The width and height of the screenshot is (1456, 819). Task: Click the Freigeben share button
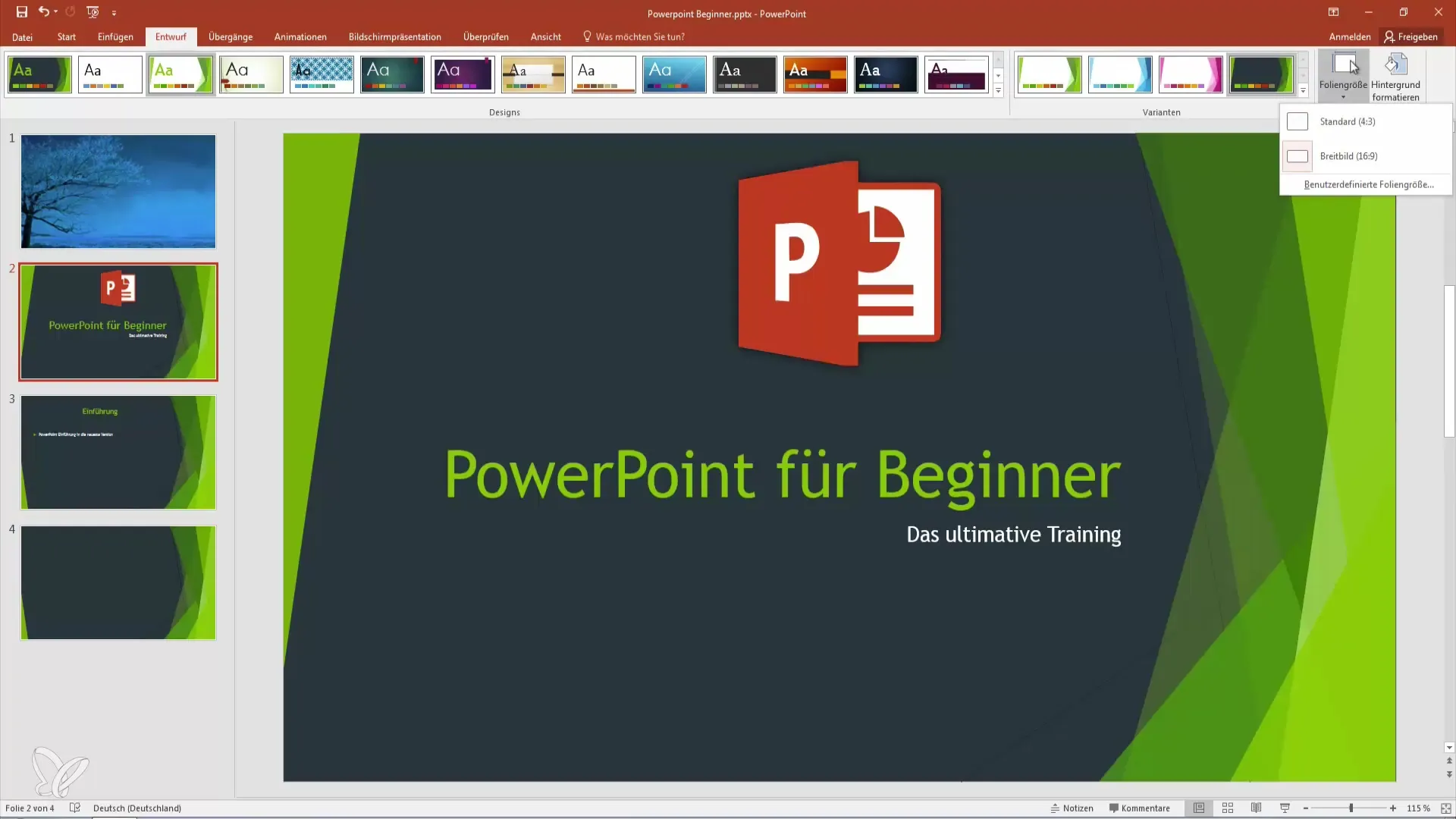click(x=1410, y=36)
